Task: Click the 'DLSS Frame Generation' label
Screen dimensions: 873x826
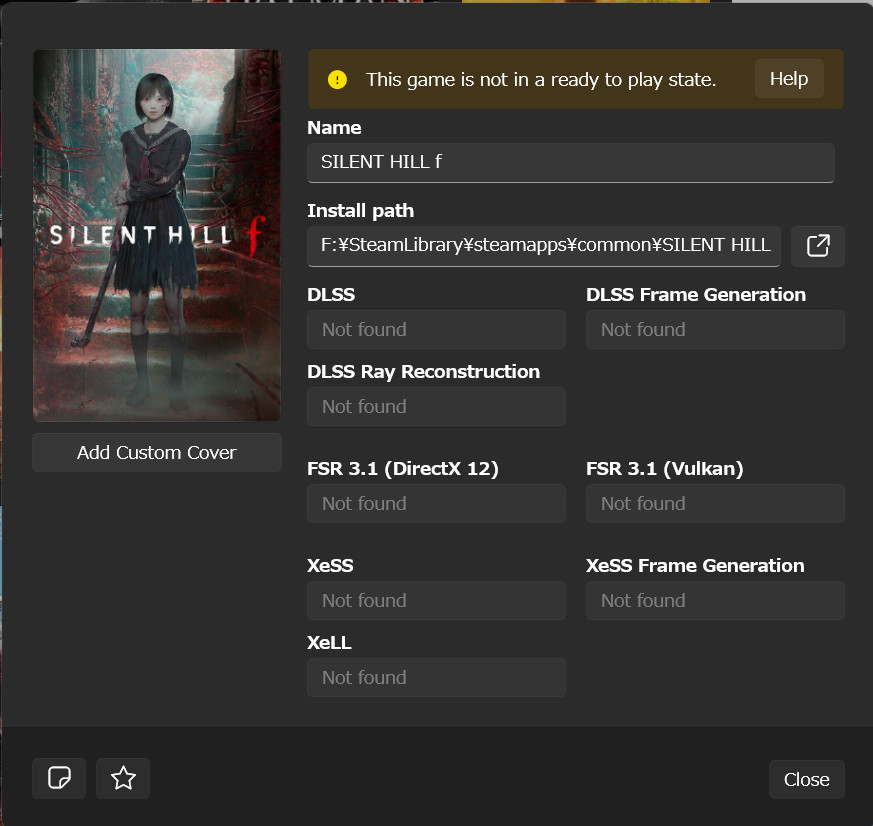Action: click(695, 294)
